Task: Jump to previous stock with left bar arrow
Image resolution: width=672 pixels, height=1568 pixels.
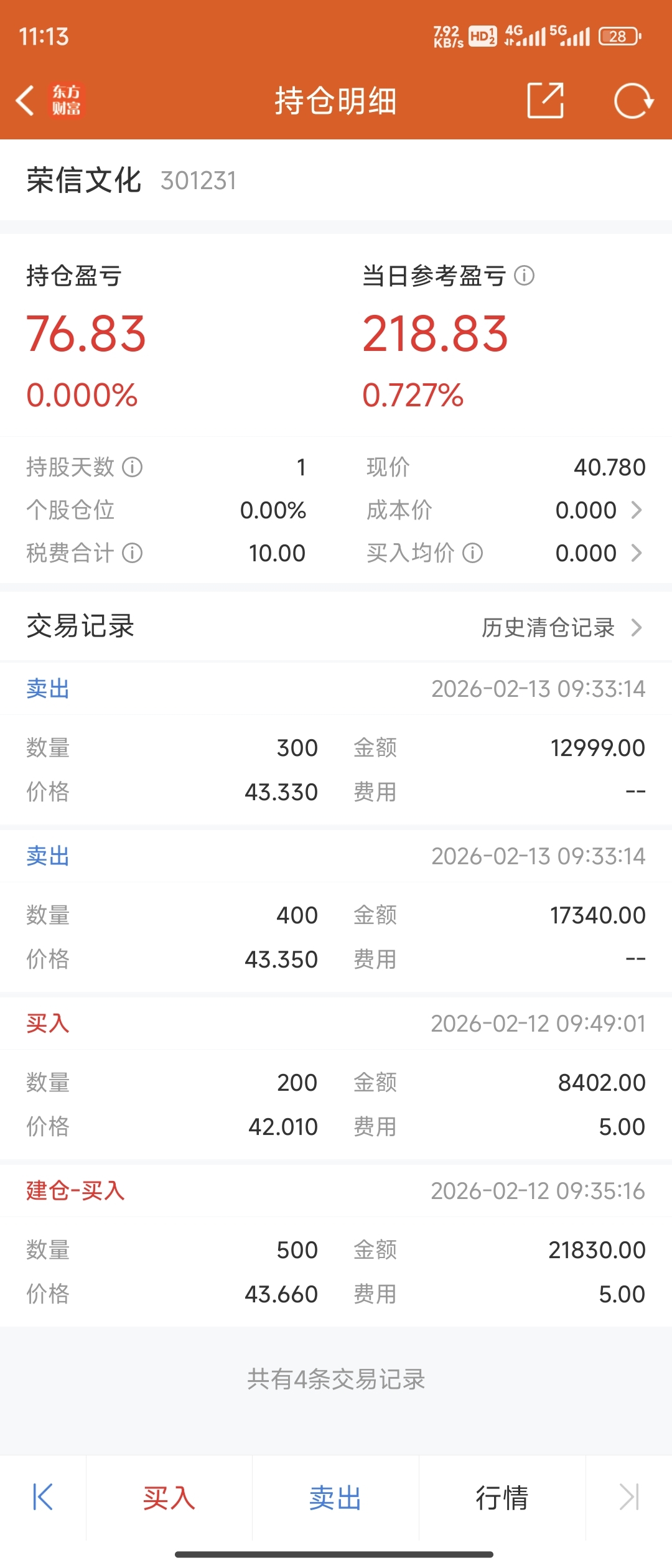Action: pos(42,1497)
